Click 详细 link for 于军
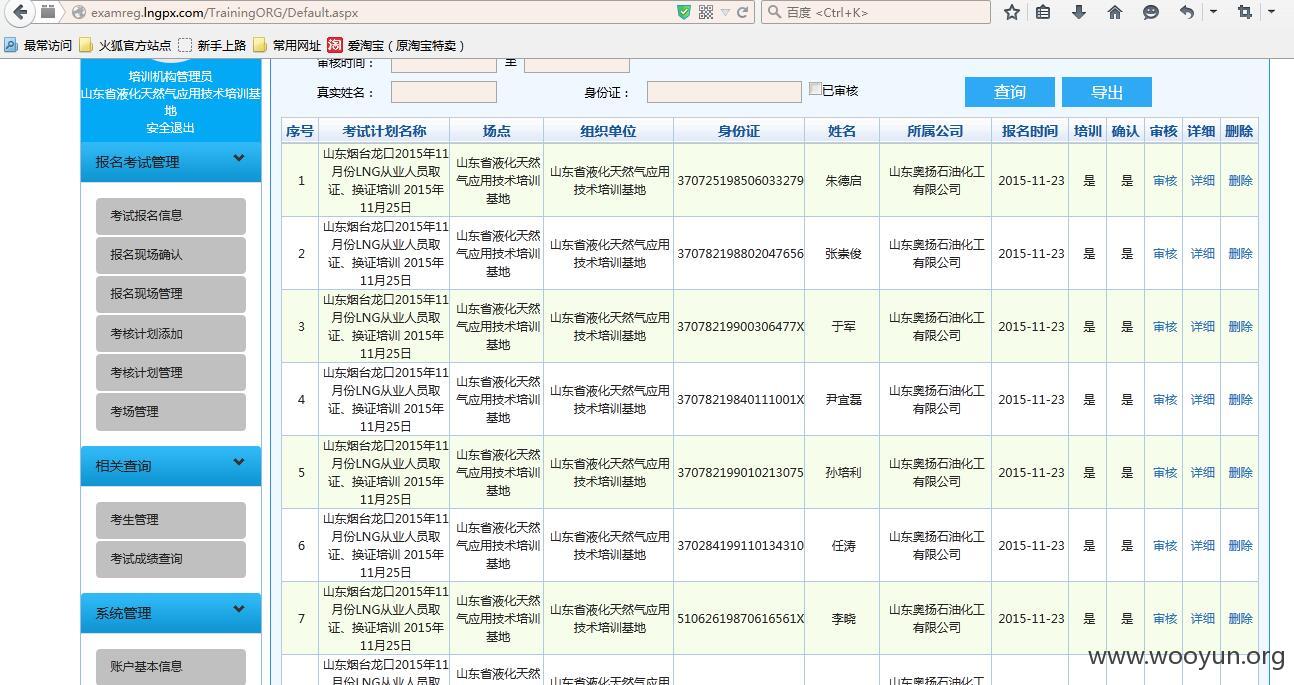The width and height of the screenshot is (1294, 685). 1202,327
